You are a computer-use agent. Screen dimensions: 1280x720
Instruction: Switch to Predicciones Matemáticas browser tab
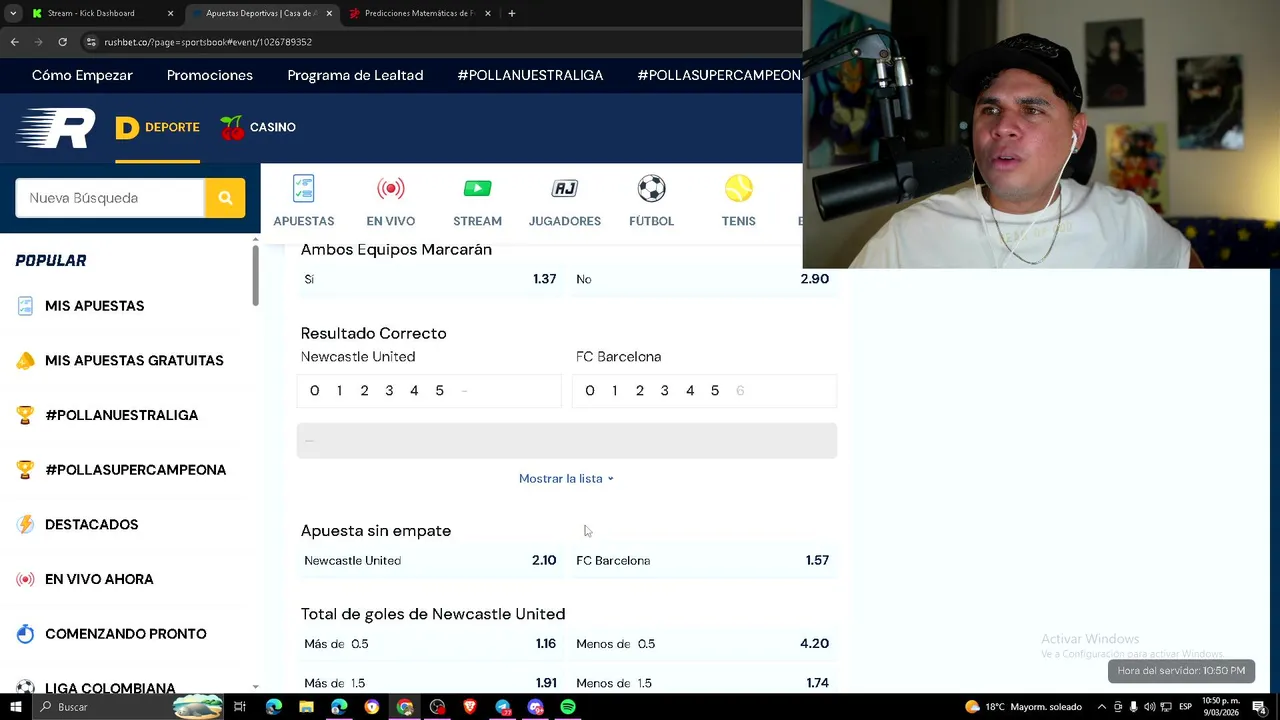(419, 13)
